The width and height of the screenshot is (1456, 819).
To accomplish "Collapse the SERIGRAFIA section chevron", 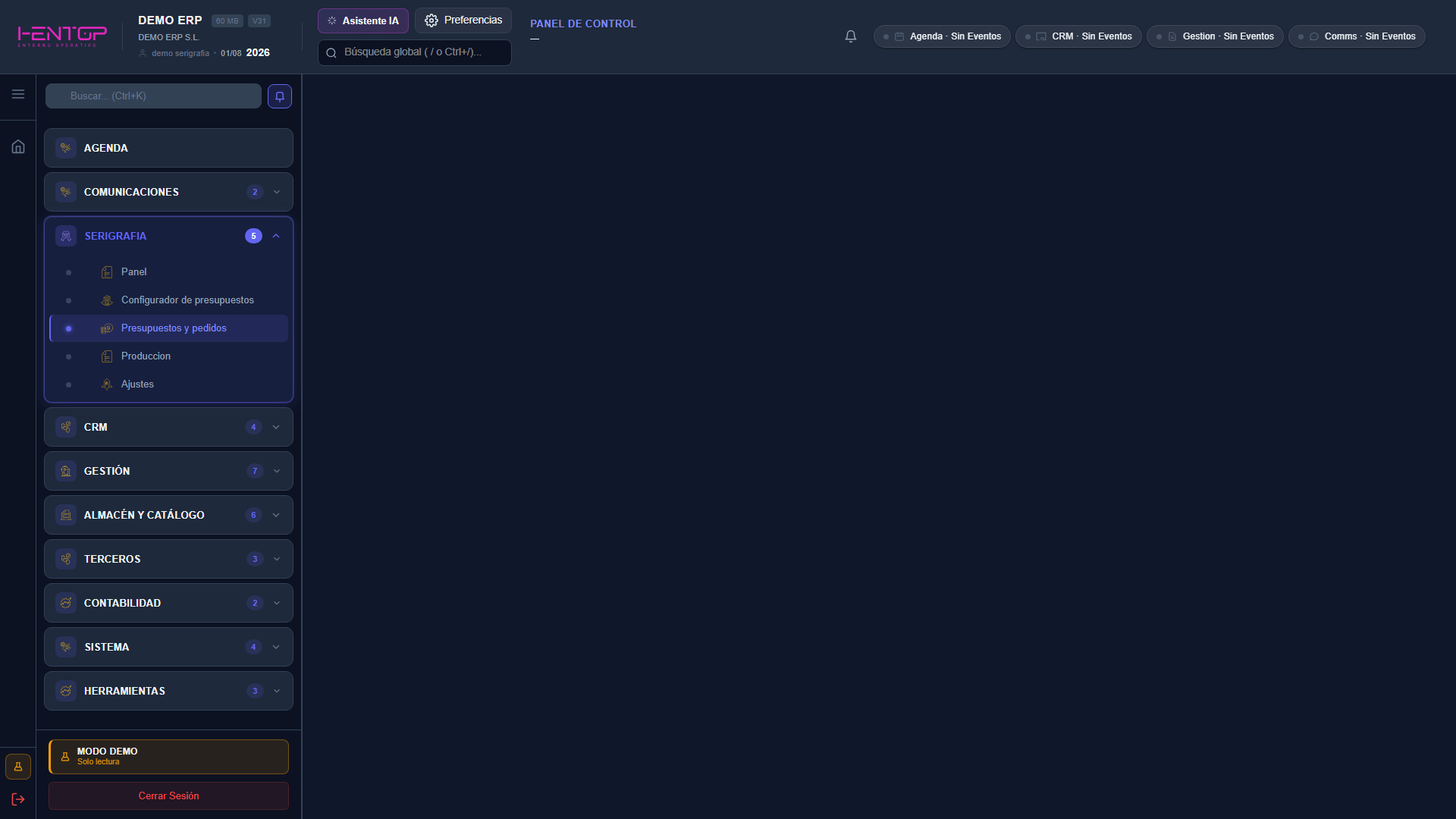I will pos(276,236).
